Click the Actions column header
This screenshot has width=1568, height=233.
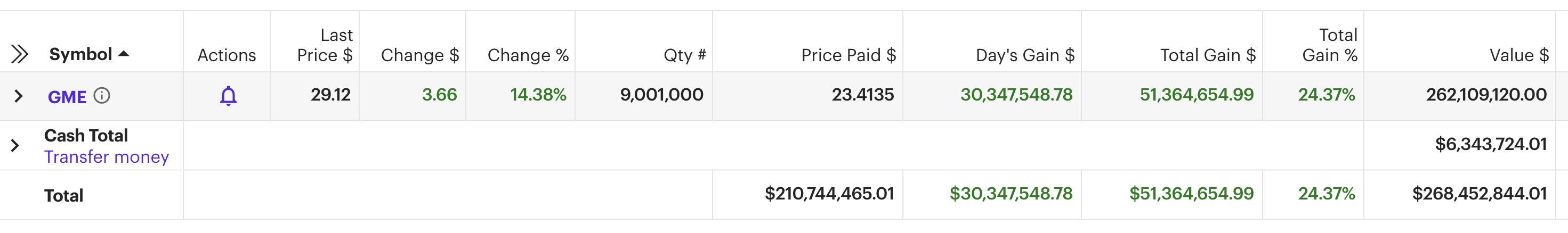[227, 55]
